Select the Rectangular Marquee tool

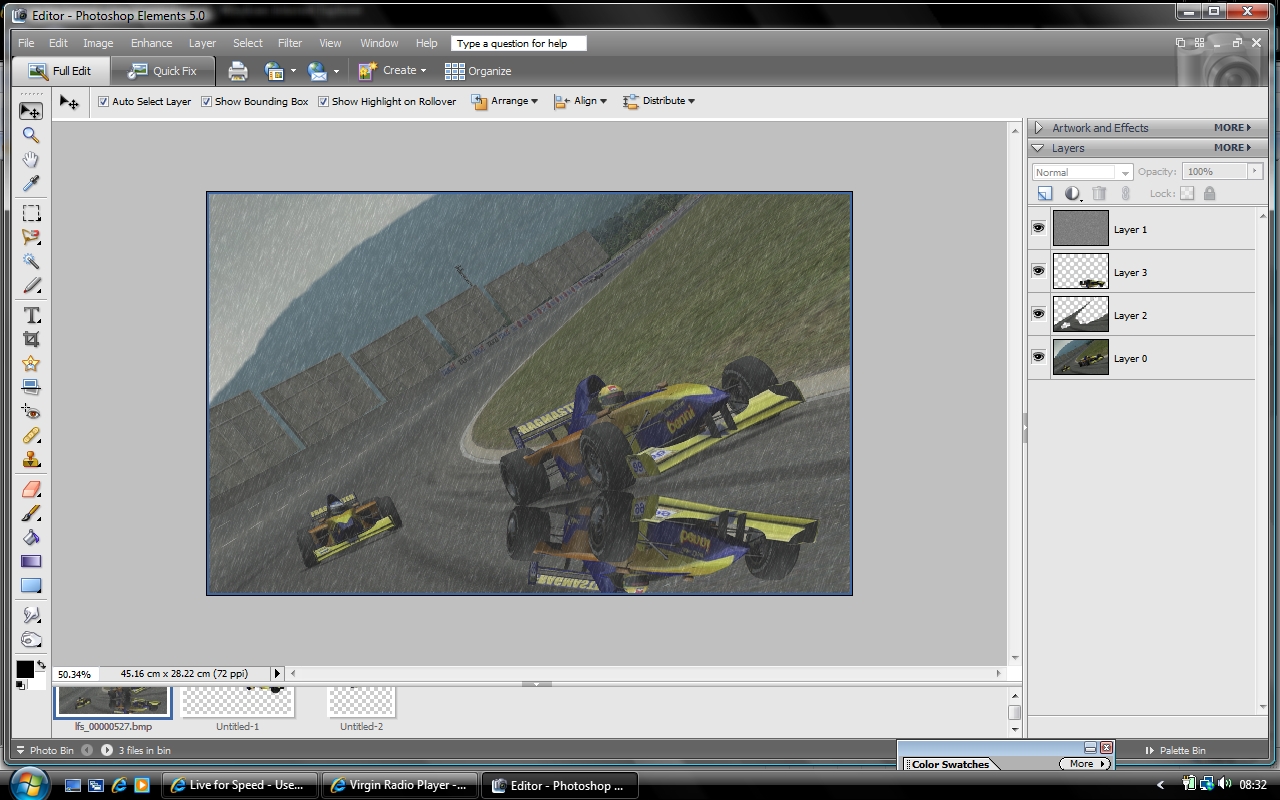point(31,213)
